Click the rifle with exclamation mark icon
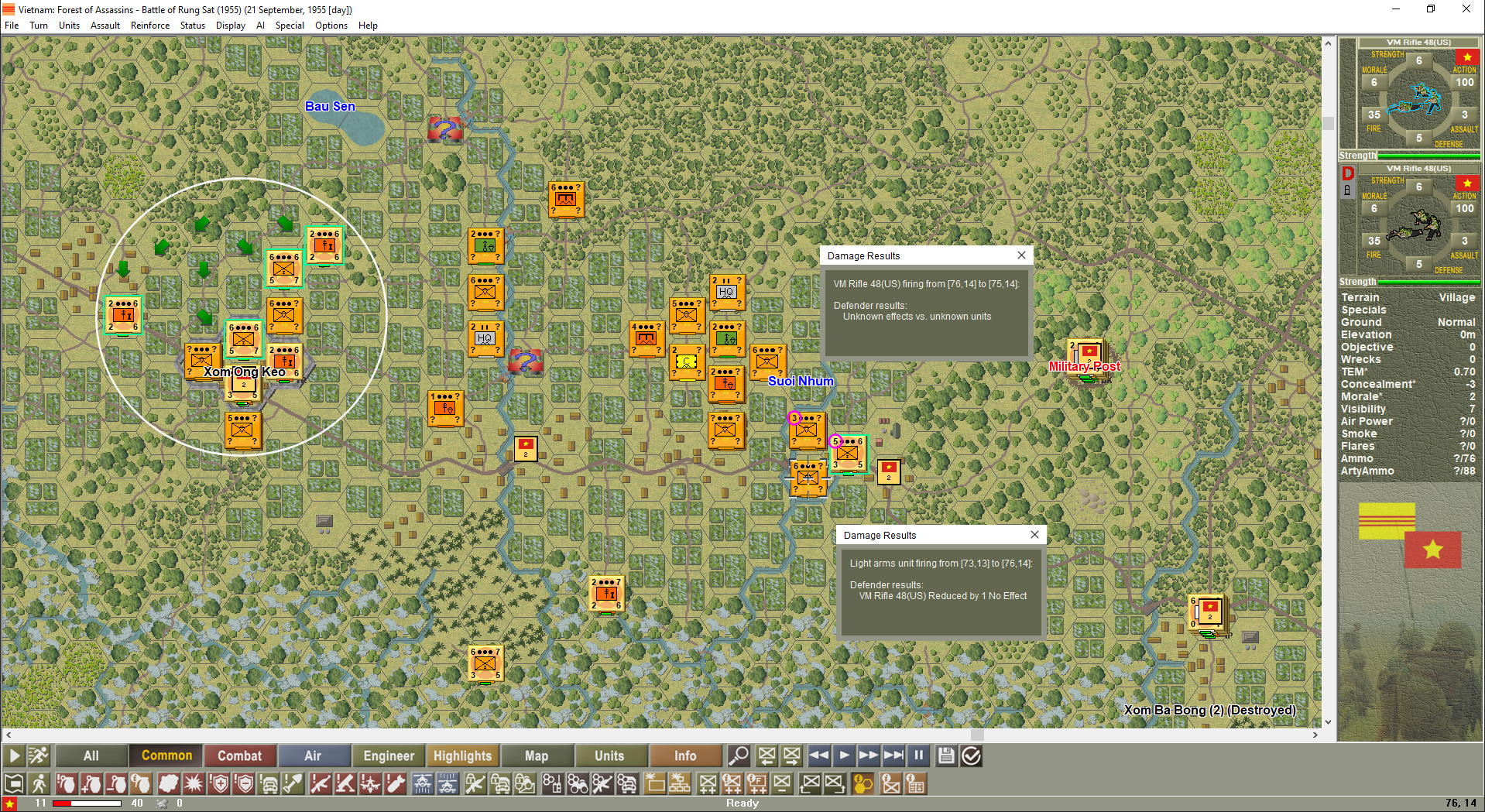 (320, 784)
